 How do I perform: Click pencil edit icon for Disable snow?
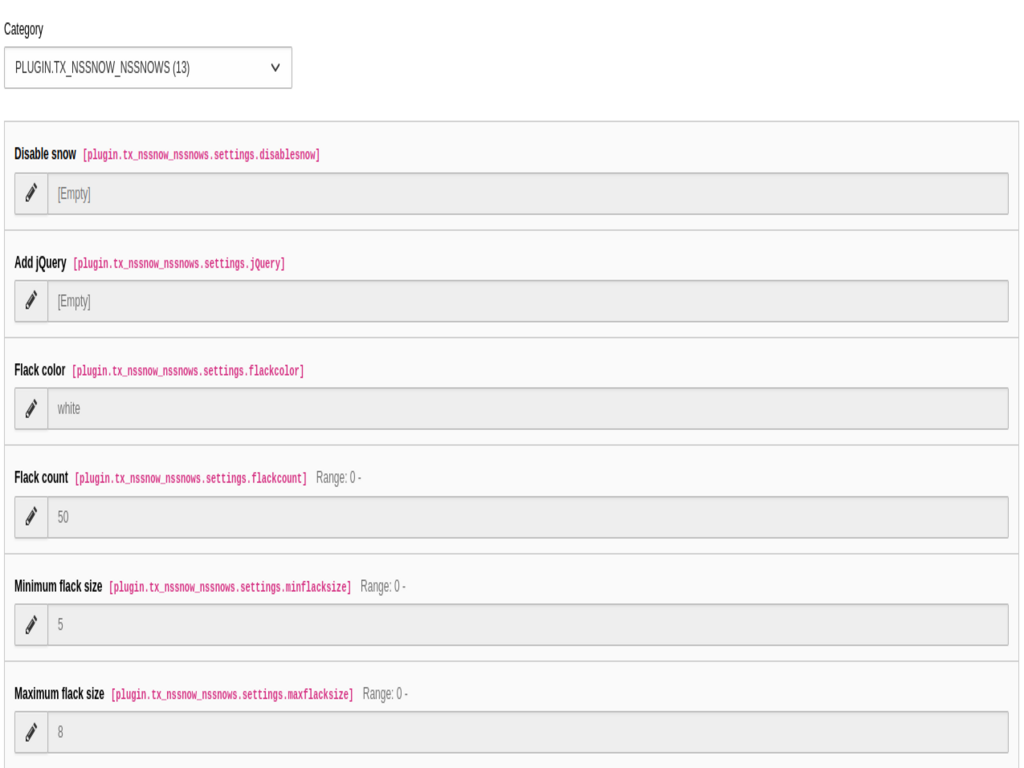[31, 193]
